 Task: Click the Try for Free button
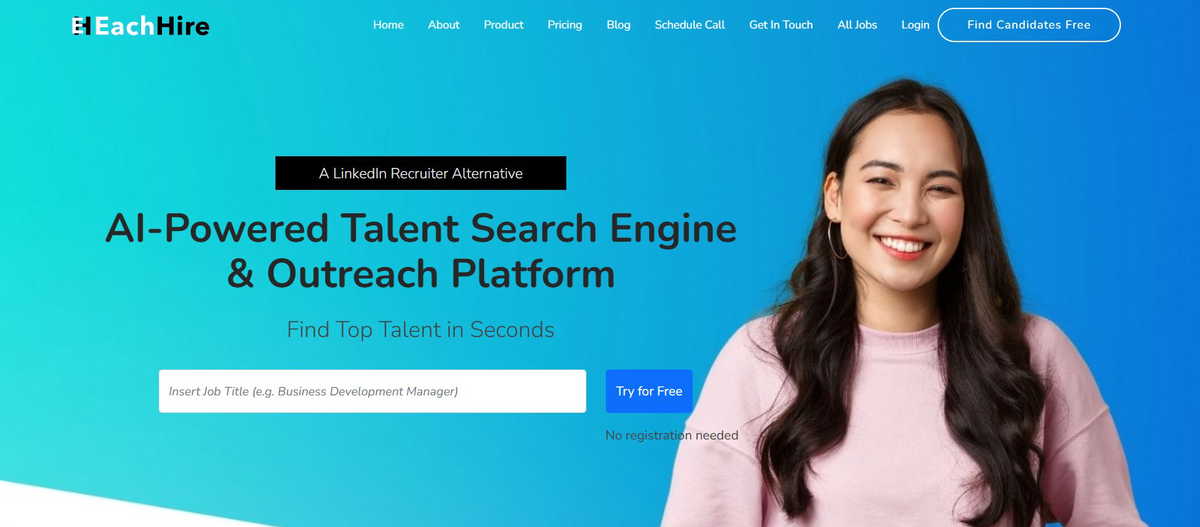tap(649, 391)
